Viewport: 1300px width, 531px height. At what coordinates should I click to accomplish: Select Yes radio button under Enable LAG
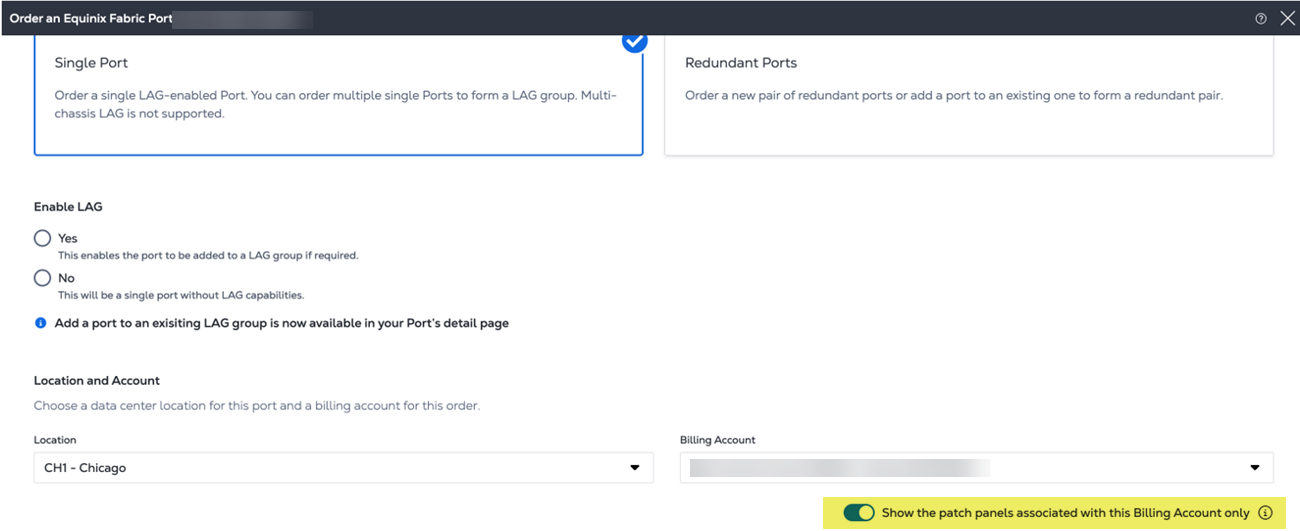click(42, 238)
